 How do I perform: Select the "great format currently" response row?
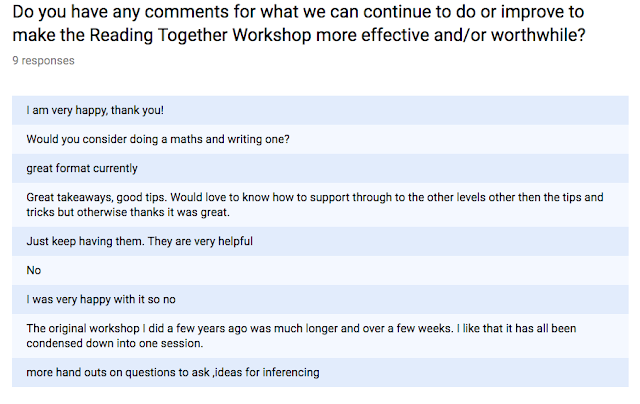point(82,168)
